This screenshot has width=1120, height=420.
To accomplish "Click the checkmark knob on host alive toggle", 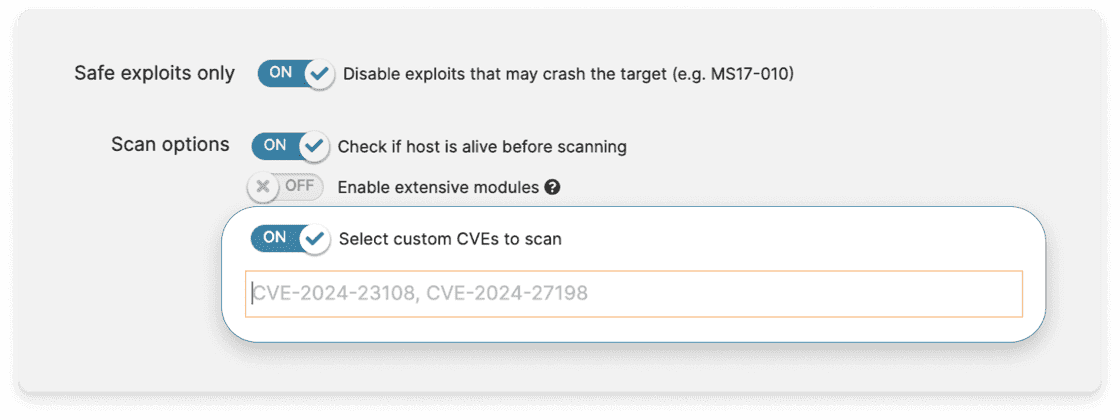I will (314, 147).
